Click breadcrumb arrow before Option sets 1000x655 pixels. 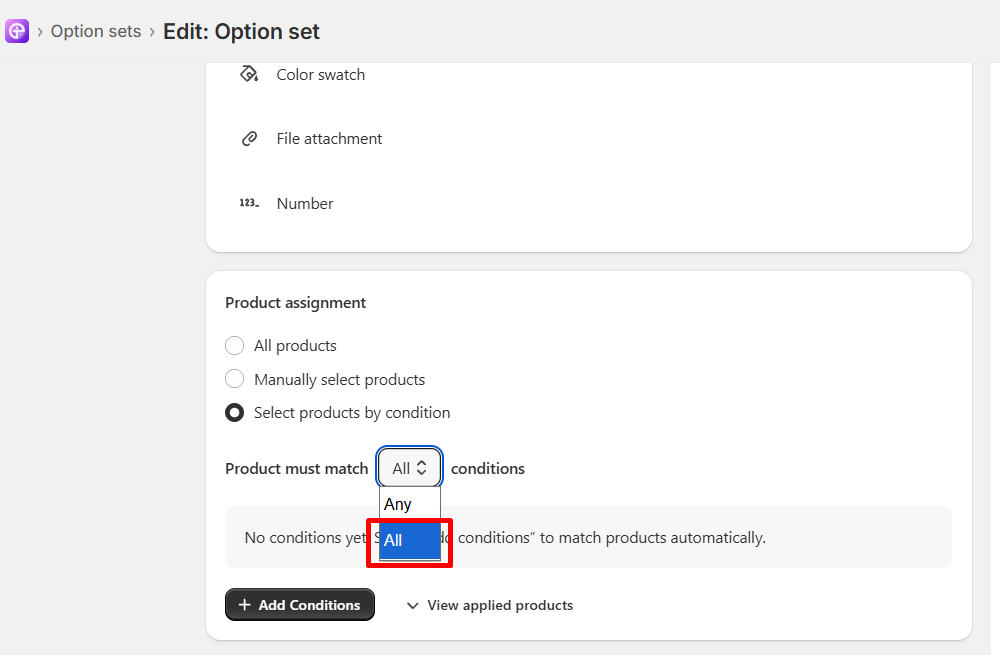tap(40, 32)
